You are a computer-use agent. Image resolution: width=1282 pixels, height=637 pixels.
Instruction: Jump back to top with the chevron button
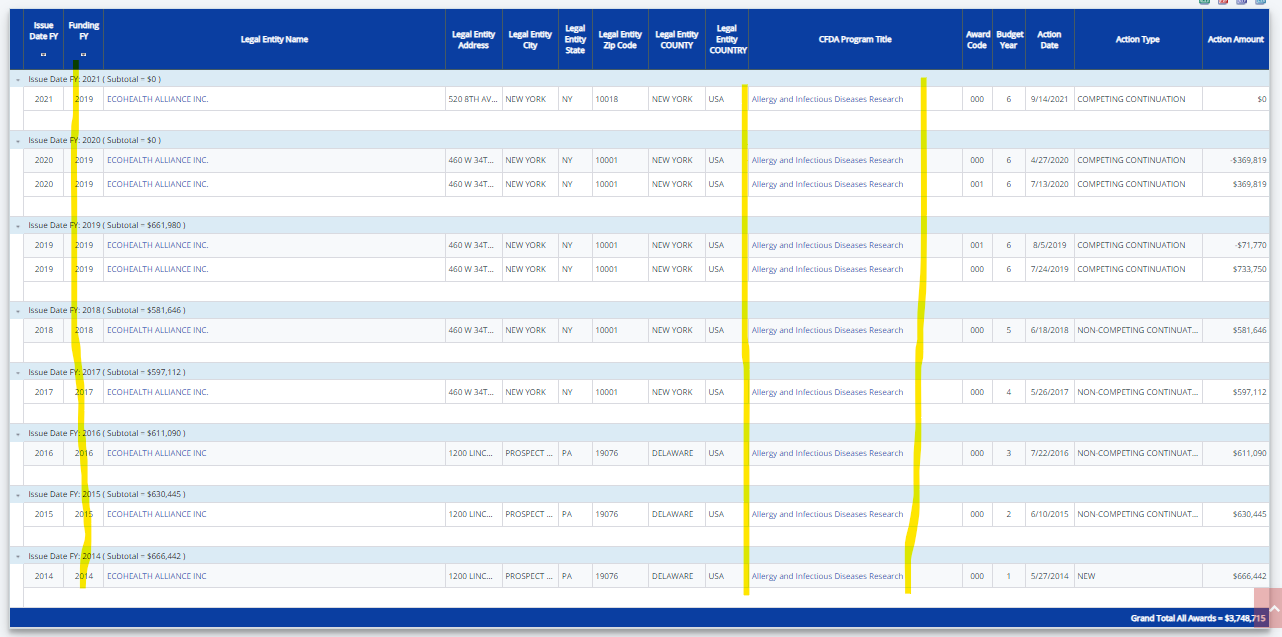(x=1267, y=608)
